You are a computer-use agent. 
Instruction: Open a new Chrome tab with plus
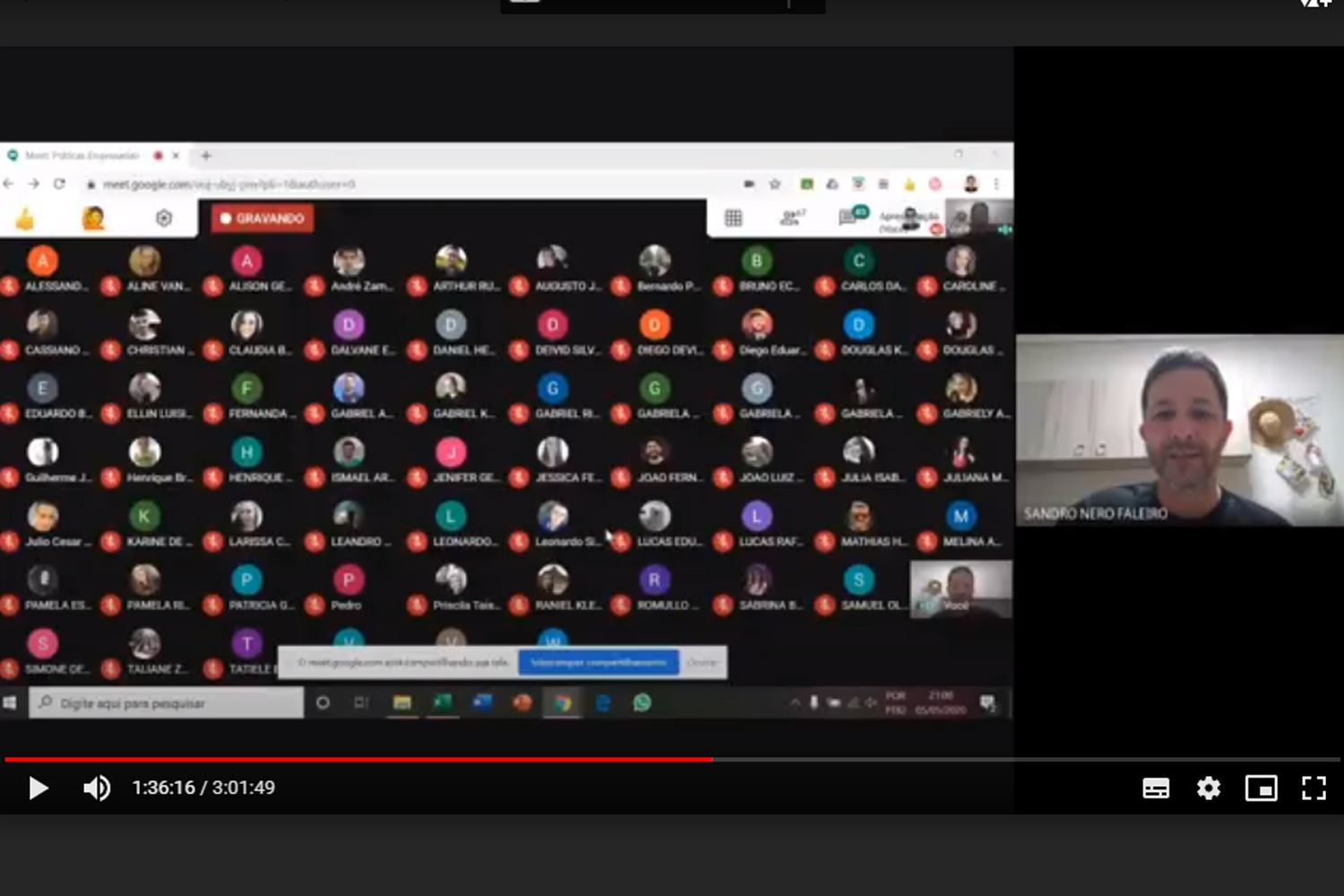click(x=206, y=156)
